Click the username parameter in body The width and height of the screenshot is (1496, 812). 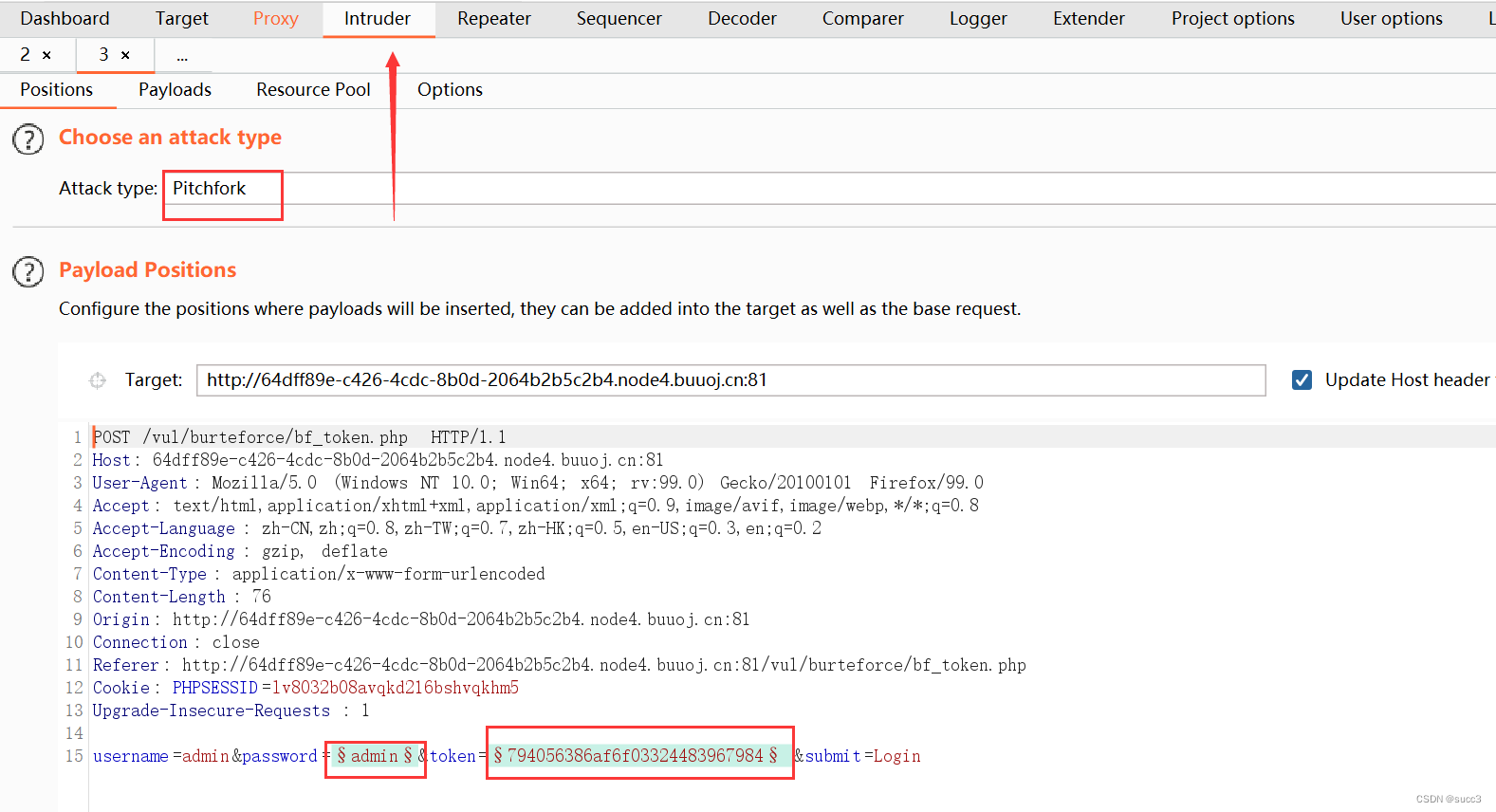point(160,756)
